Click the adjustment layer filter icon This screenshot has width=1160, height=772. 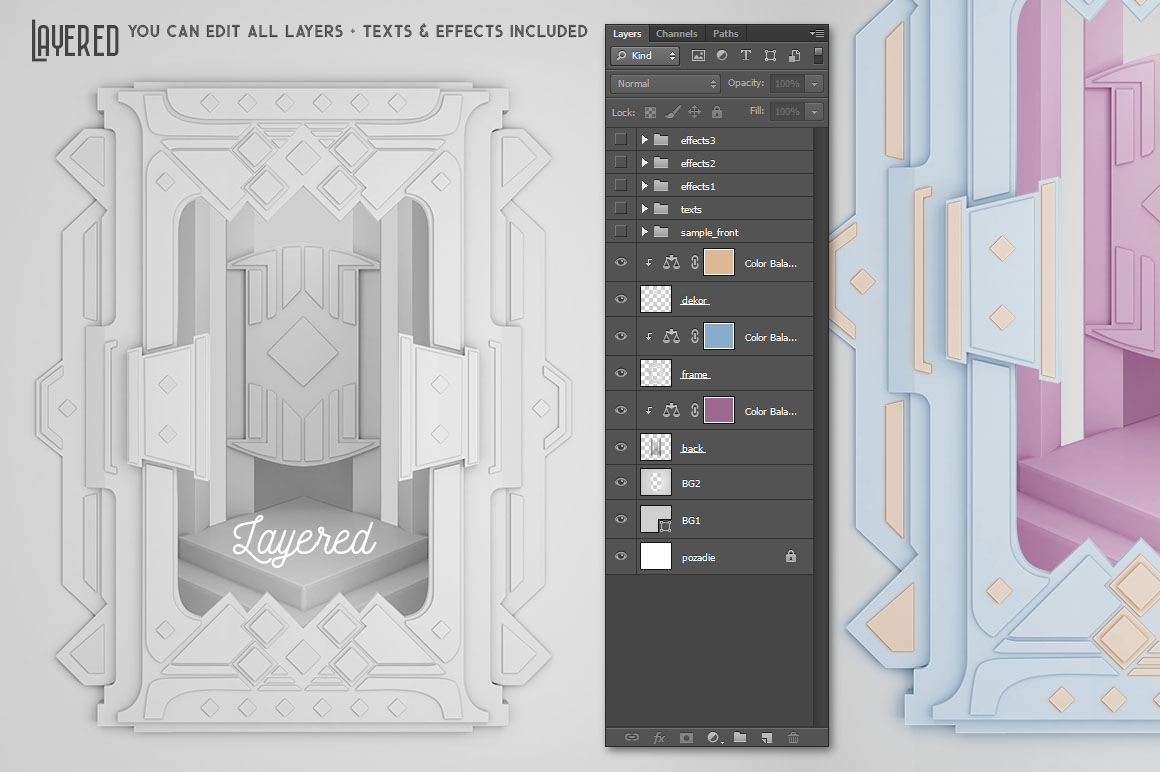[x=721, y=56]
